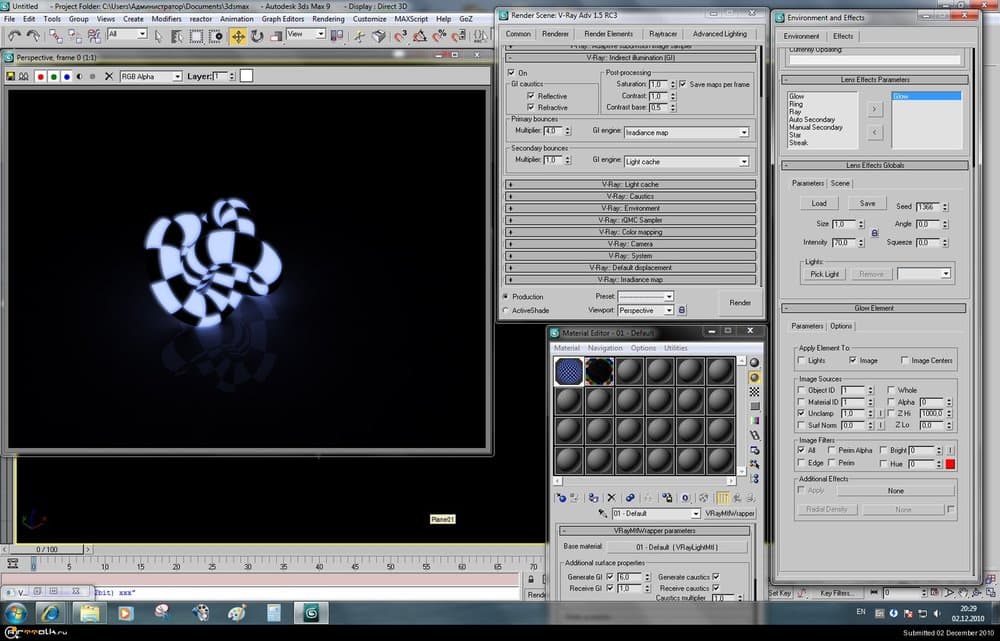This screenshot has height=641, width=1000.
Task: Expand the V-Ray: Light cache rollout
Action: pos(631,185)
